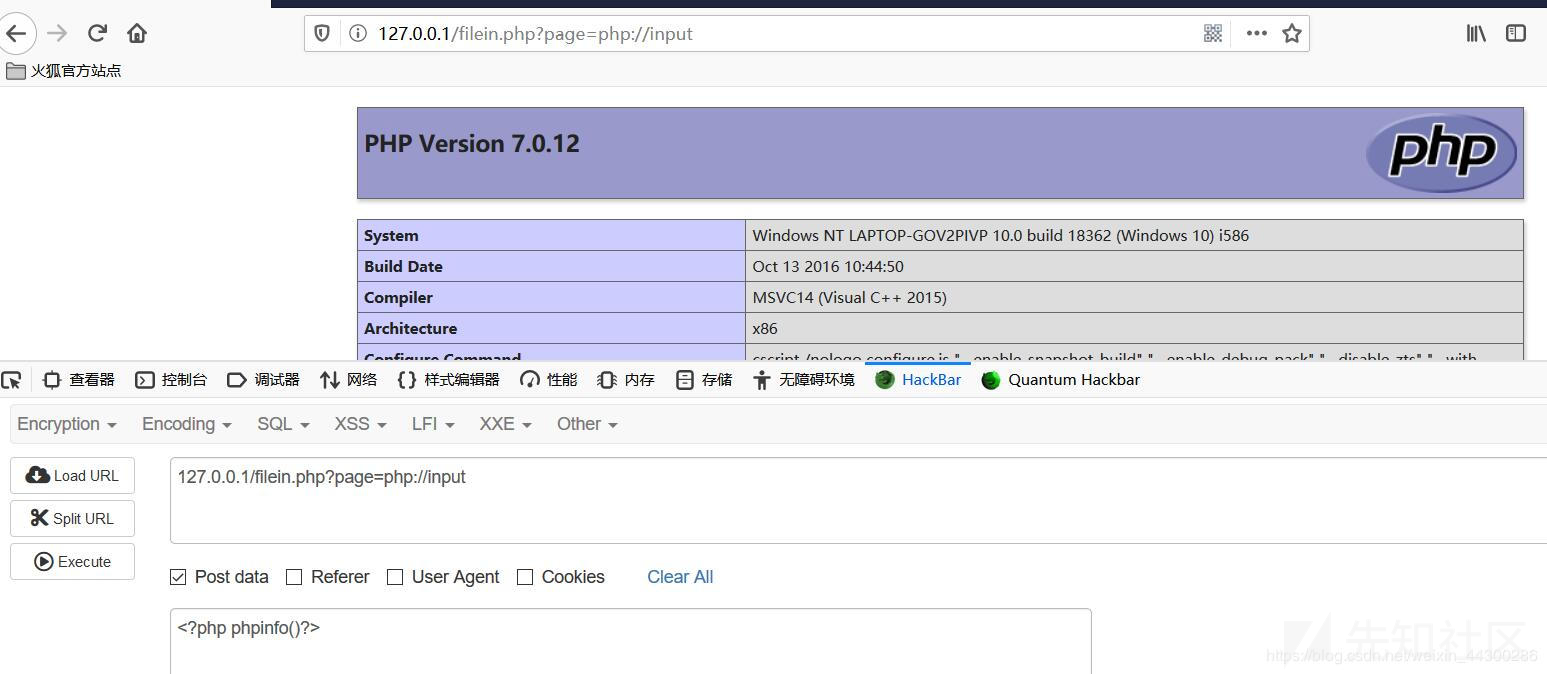Click the Execute button
This screenshot has height=674, width=1547.
click(72, 562)
